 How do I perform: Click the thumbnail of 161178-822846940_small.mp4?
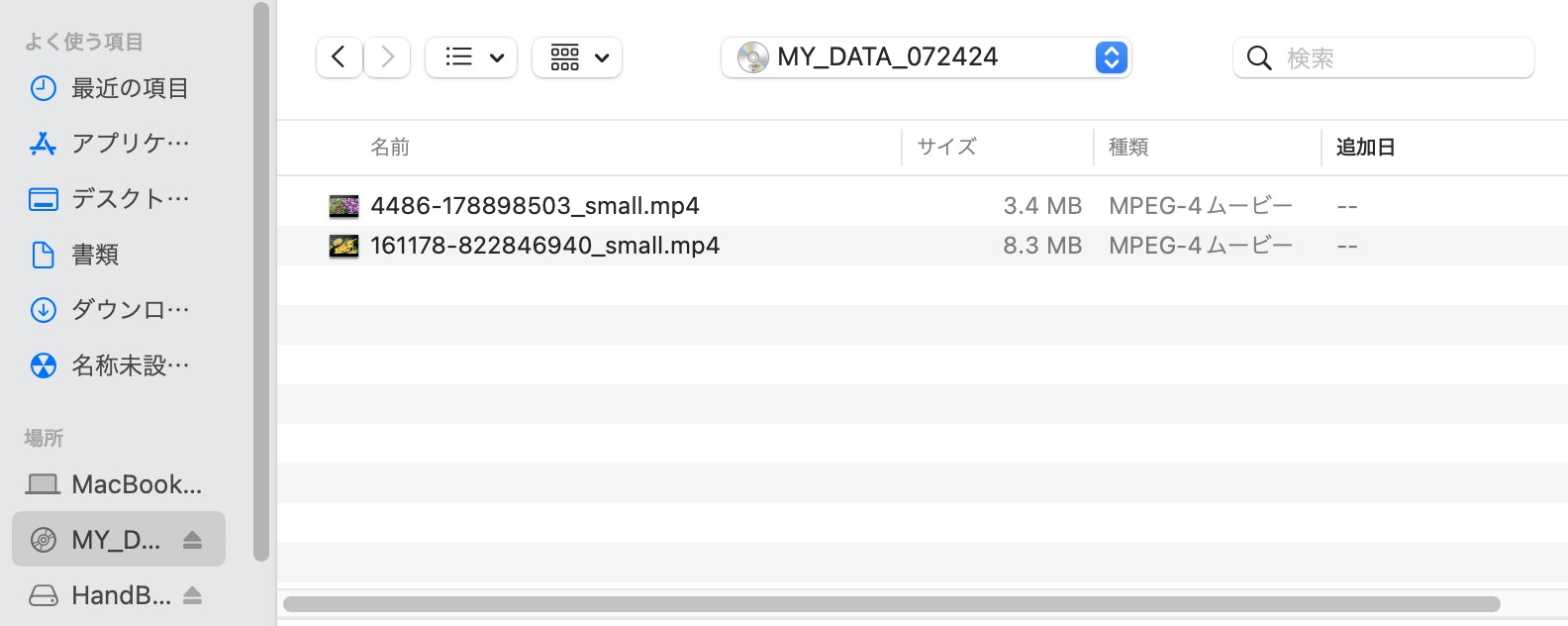tap(343, 246)
